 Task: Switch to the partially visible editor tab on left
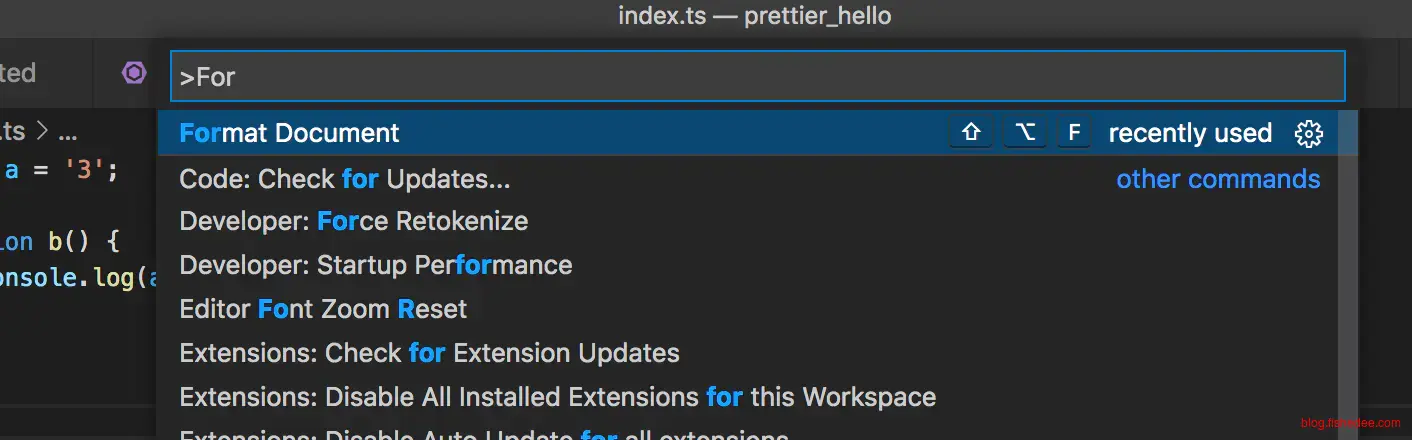point(18,73)
